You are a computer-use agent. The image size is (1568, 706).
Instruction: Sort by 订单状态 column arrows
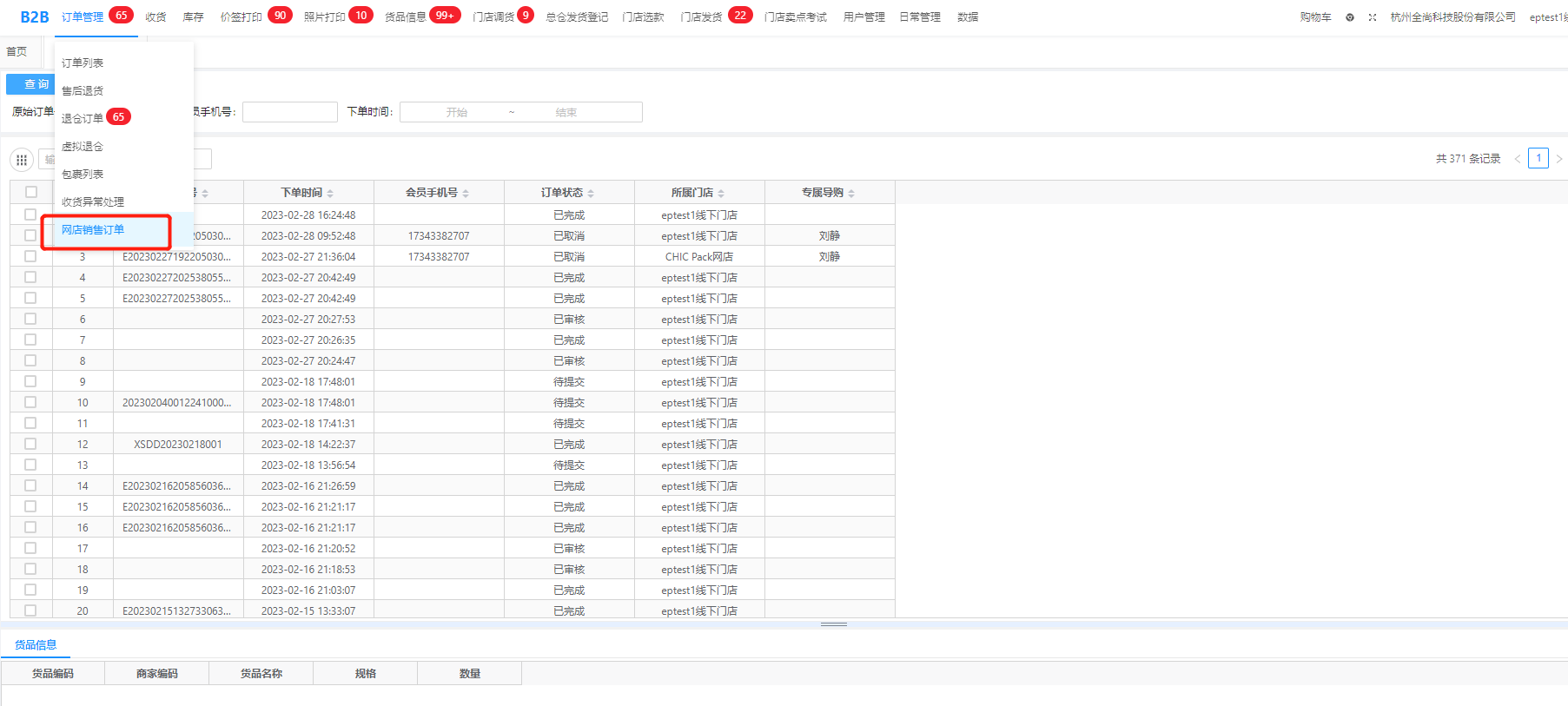(591, 194)
